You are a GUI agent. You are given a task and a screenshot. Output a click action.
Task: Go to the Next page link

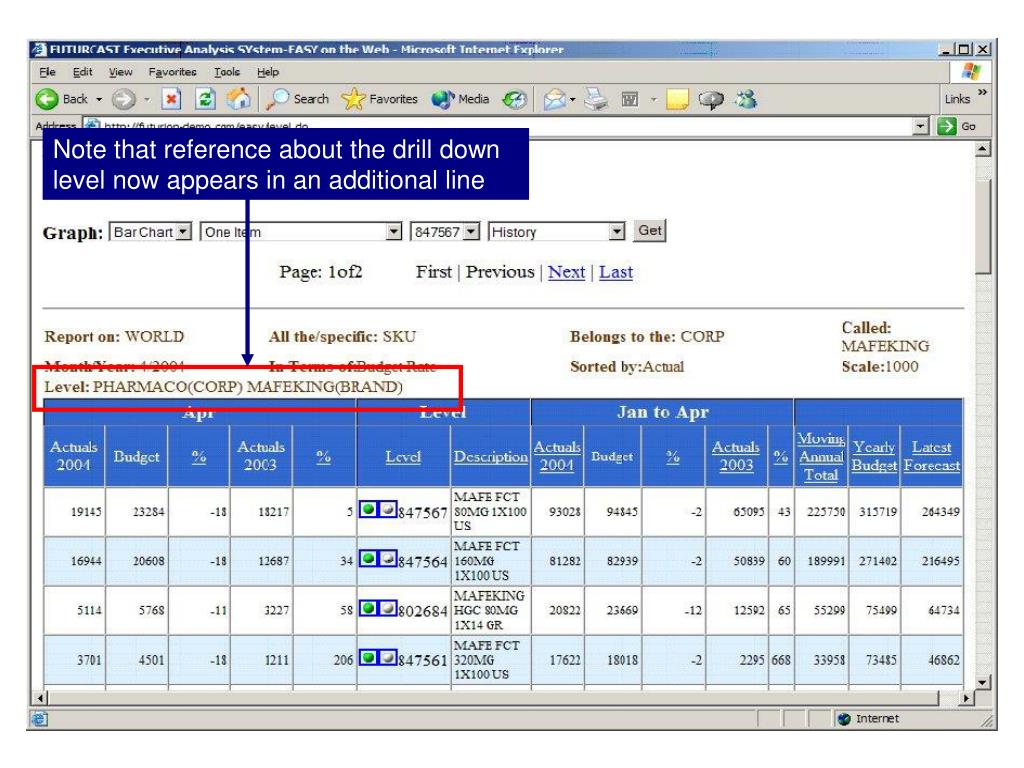(x=566, y=272)
